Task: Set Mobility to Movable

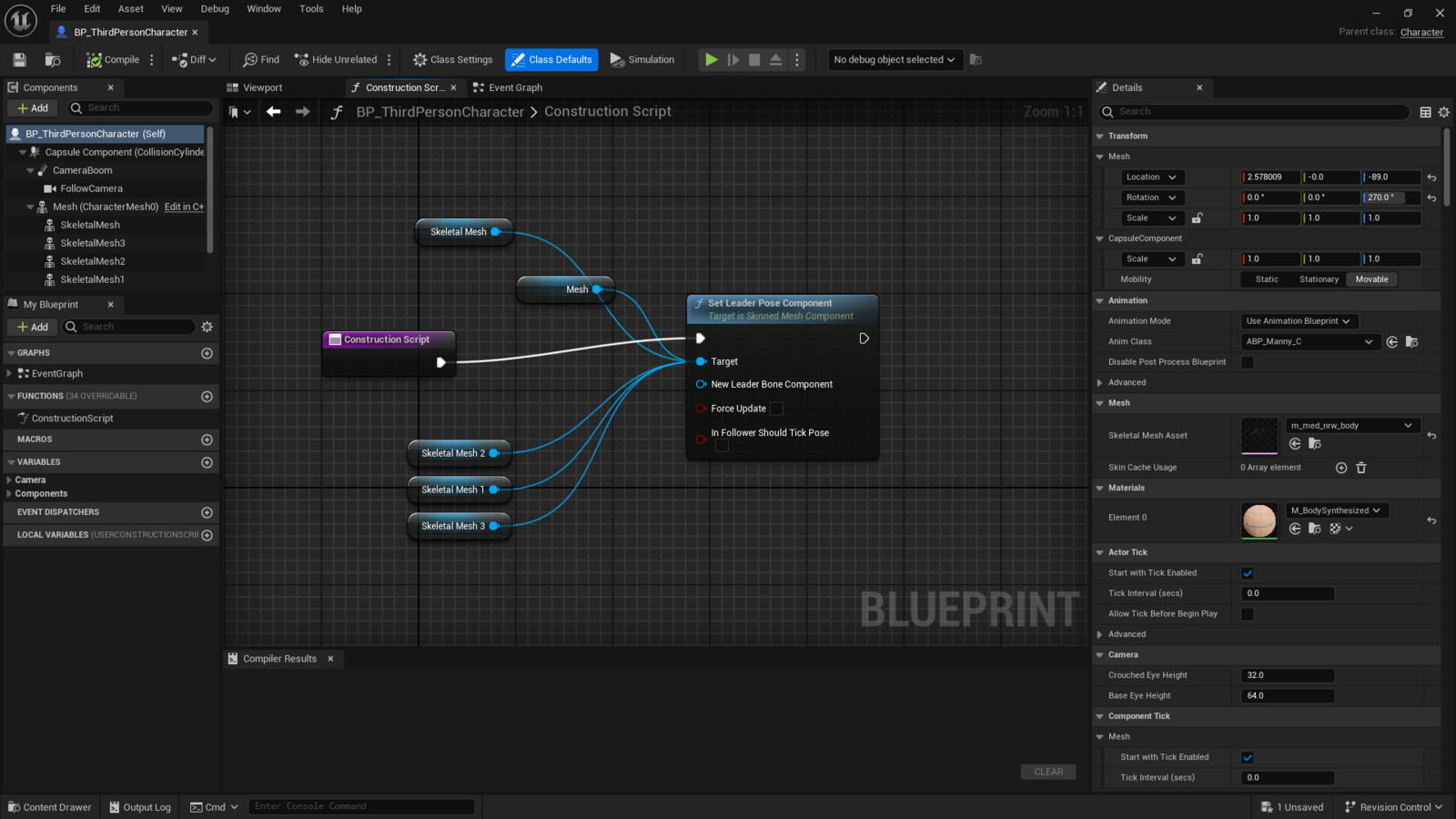Action: point(1371,279)
